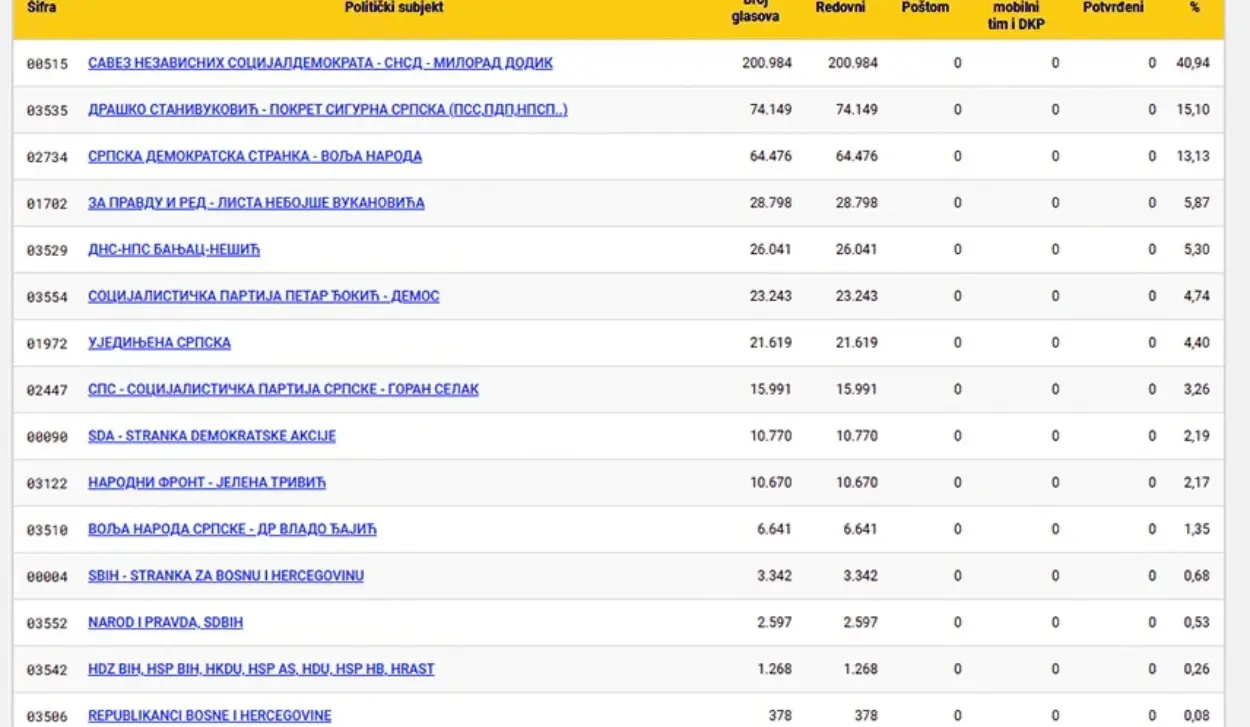This screenshot has width=1250, height=727.
Task: Open Воља народа Српске - Др Владо Ђајић
Action: (x=232, y=529)
